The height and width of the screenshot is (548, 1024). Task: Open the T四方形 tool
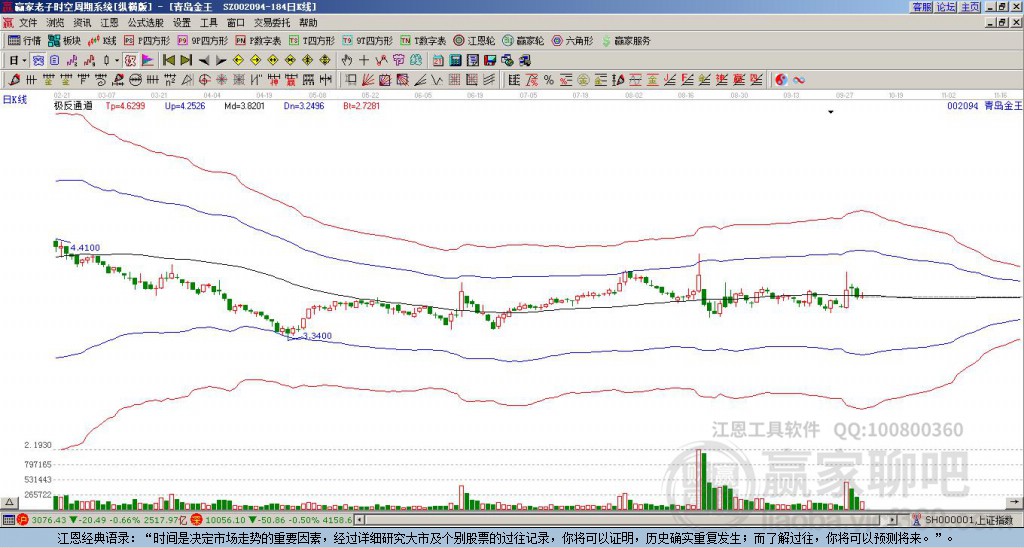[x=312, y=40]
